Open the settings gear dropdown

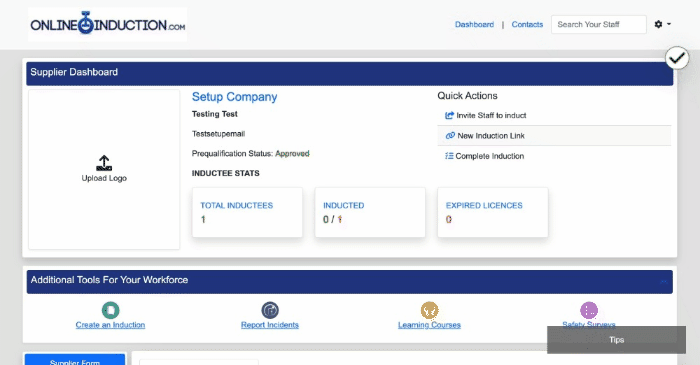(662, 24)
